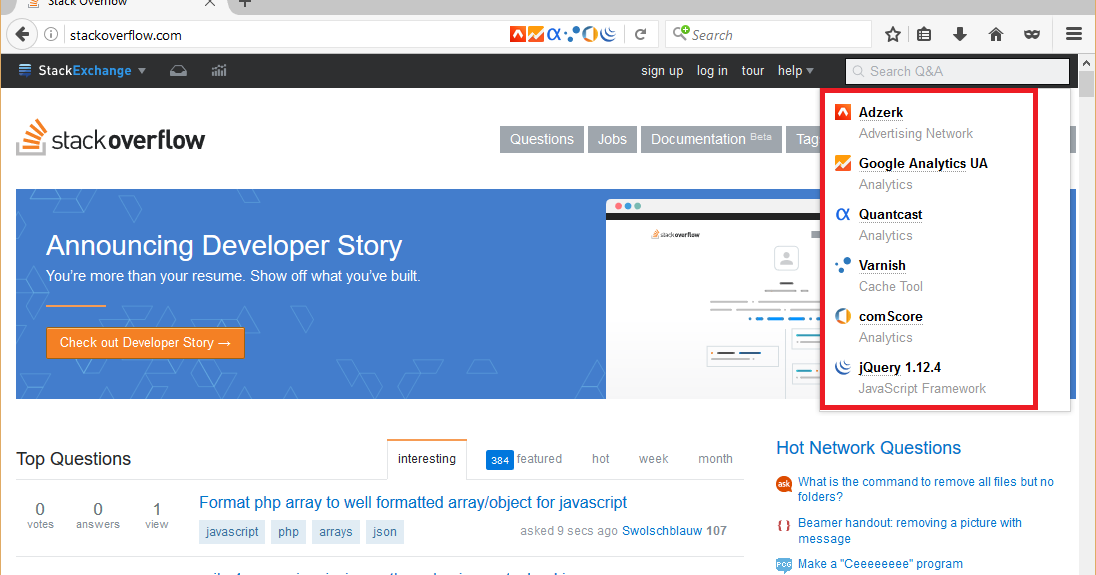Click the "1 view" count text
The height and width of the screenshot is (575, 1096).
[157, 516]
